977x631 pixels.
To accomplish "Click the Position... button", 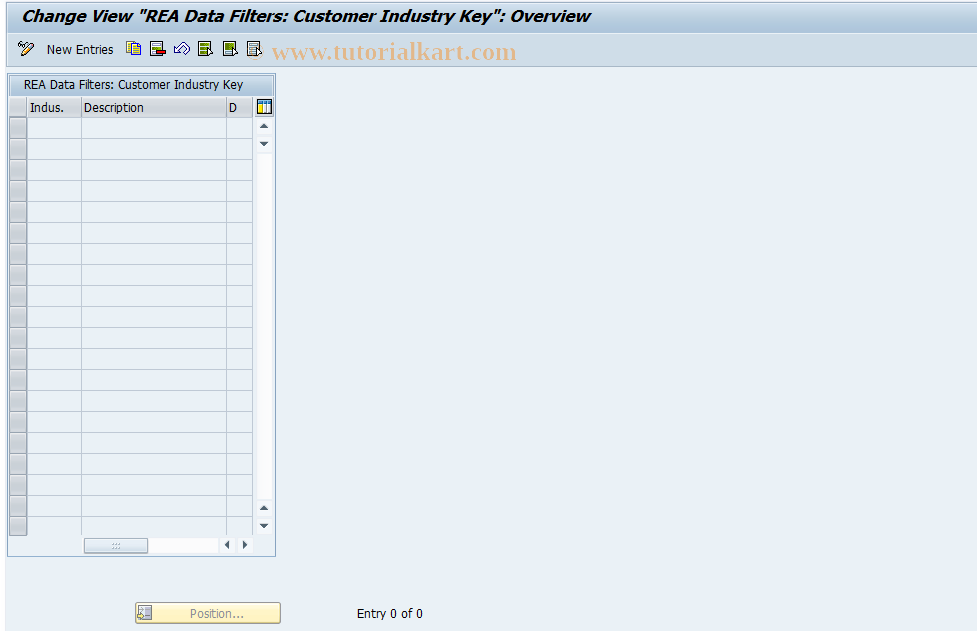I will click(208, 613).
